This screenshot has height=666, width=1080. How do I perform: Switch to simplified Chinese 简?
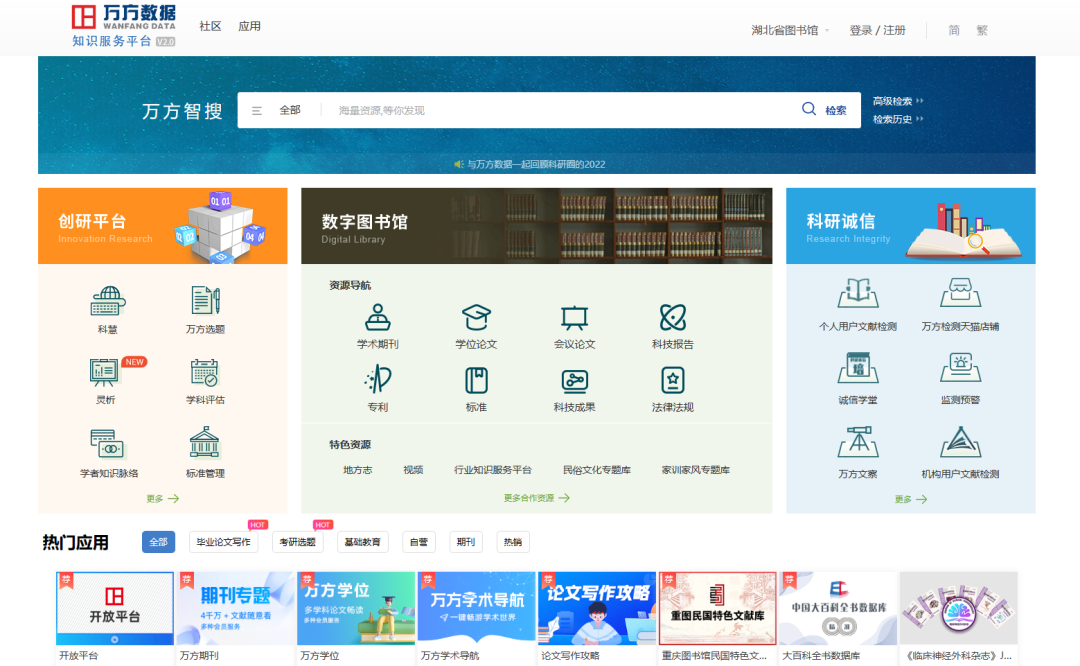(954, 30)
